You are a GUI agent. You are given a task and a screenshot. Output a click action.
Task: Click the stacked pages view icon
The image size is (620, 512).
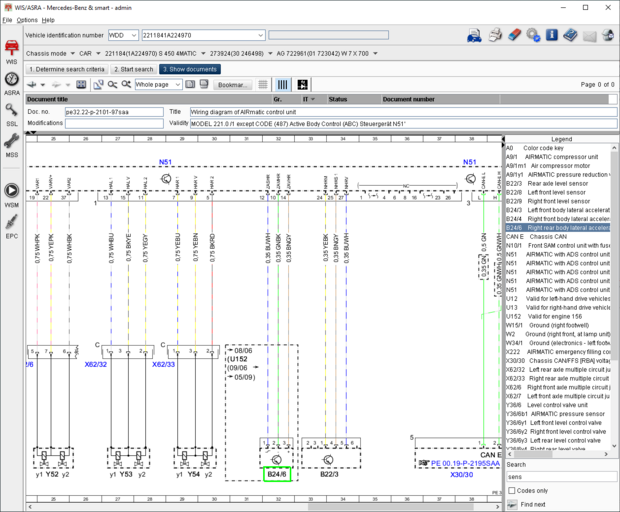pos(204,84)
